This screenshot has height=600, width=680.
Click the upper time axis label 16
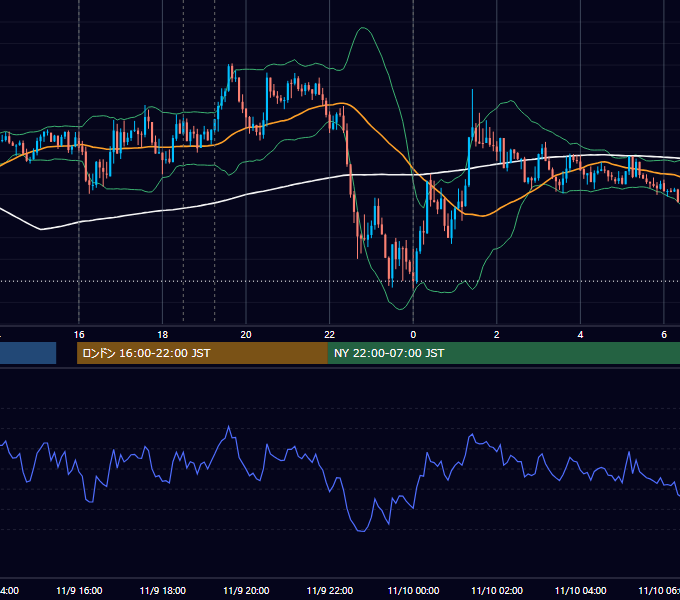79,335
